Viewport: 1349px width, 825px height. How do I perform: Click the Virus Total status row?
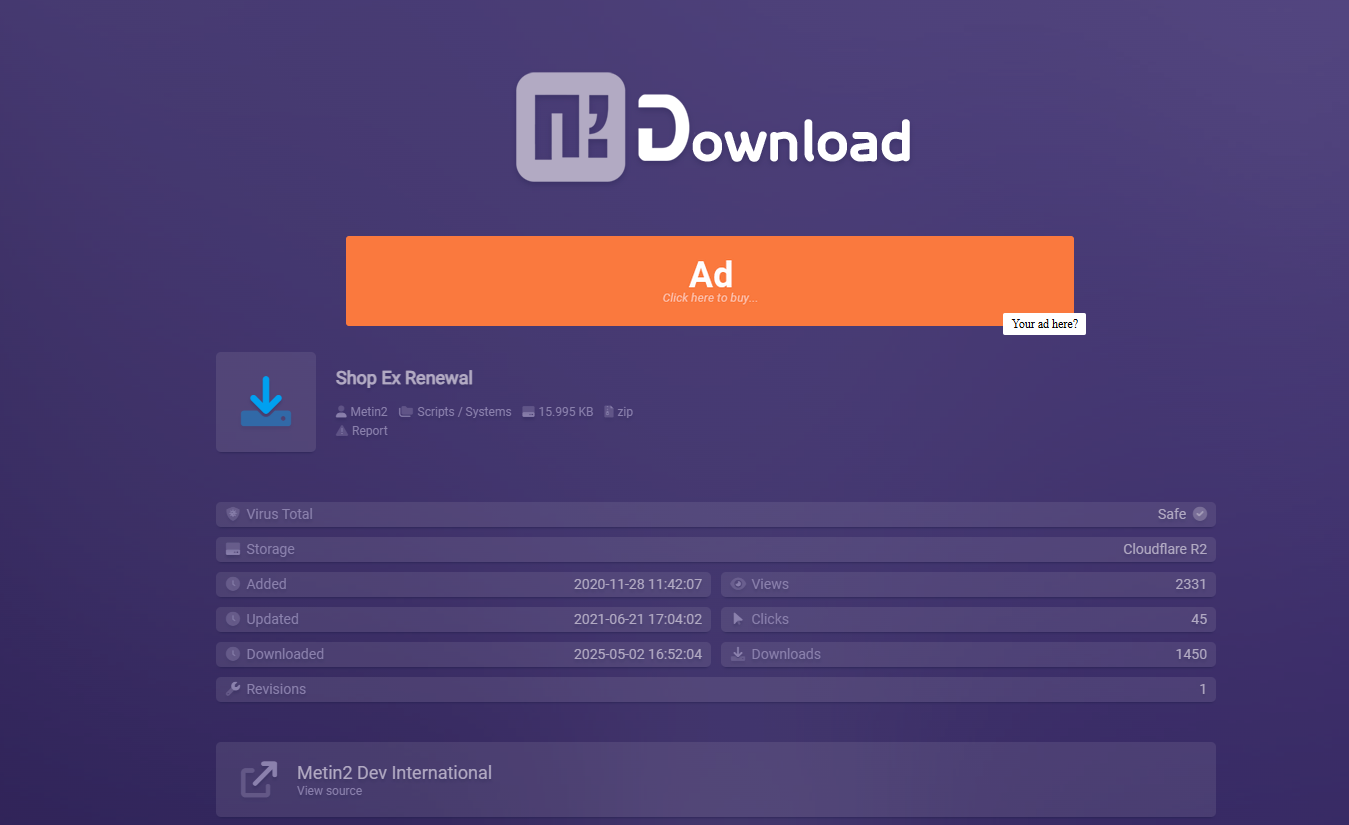pos(715,514)
